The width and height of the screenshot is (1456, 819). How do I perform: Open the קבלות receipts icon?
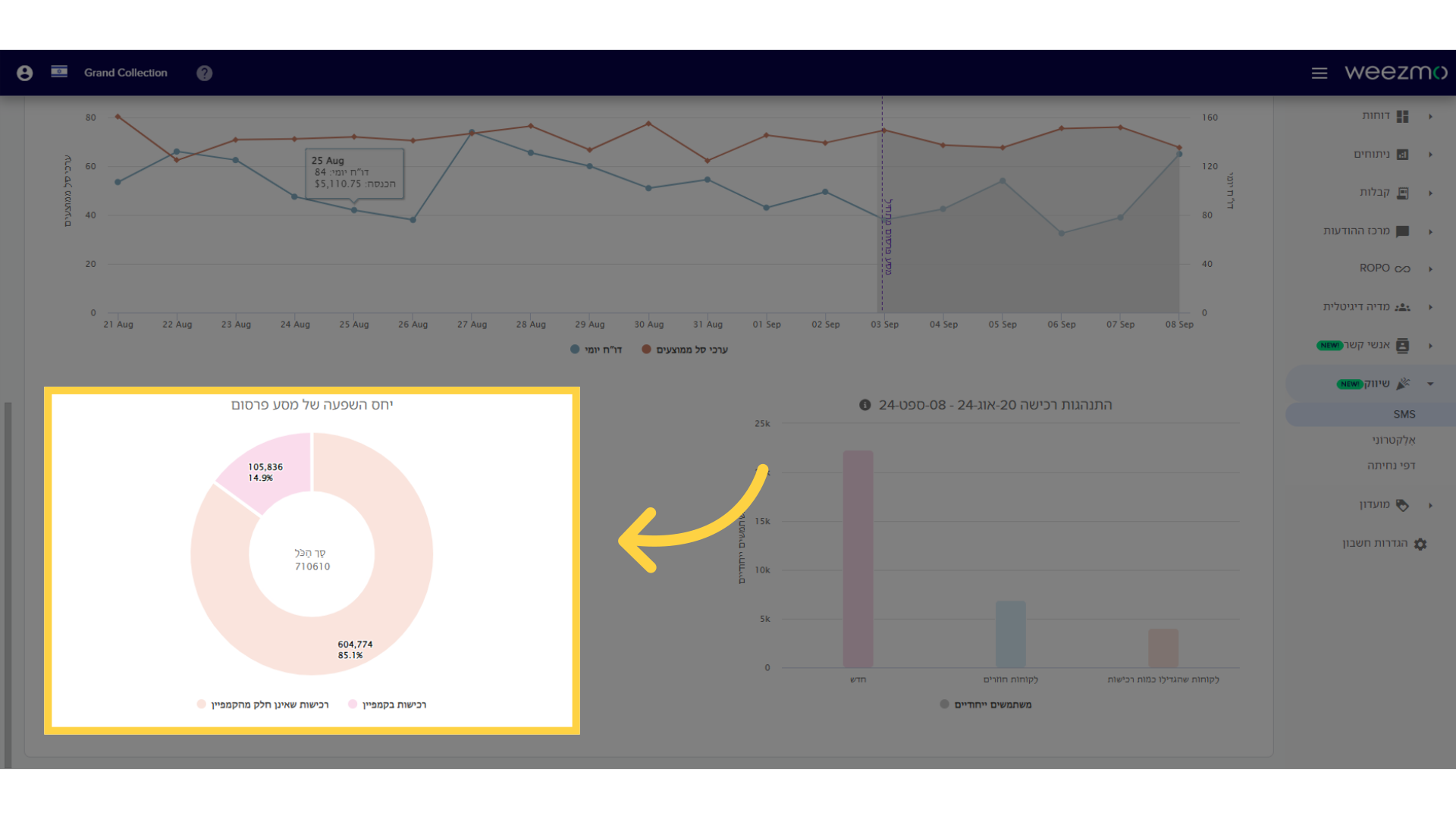pyautogui.click(x=1403, y=193)
